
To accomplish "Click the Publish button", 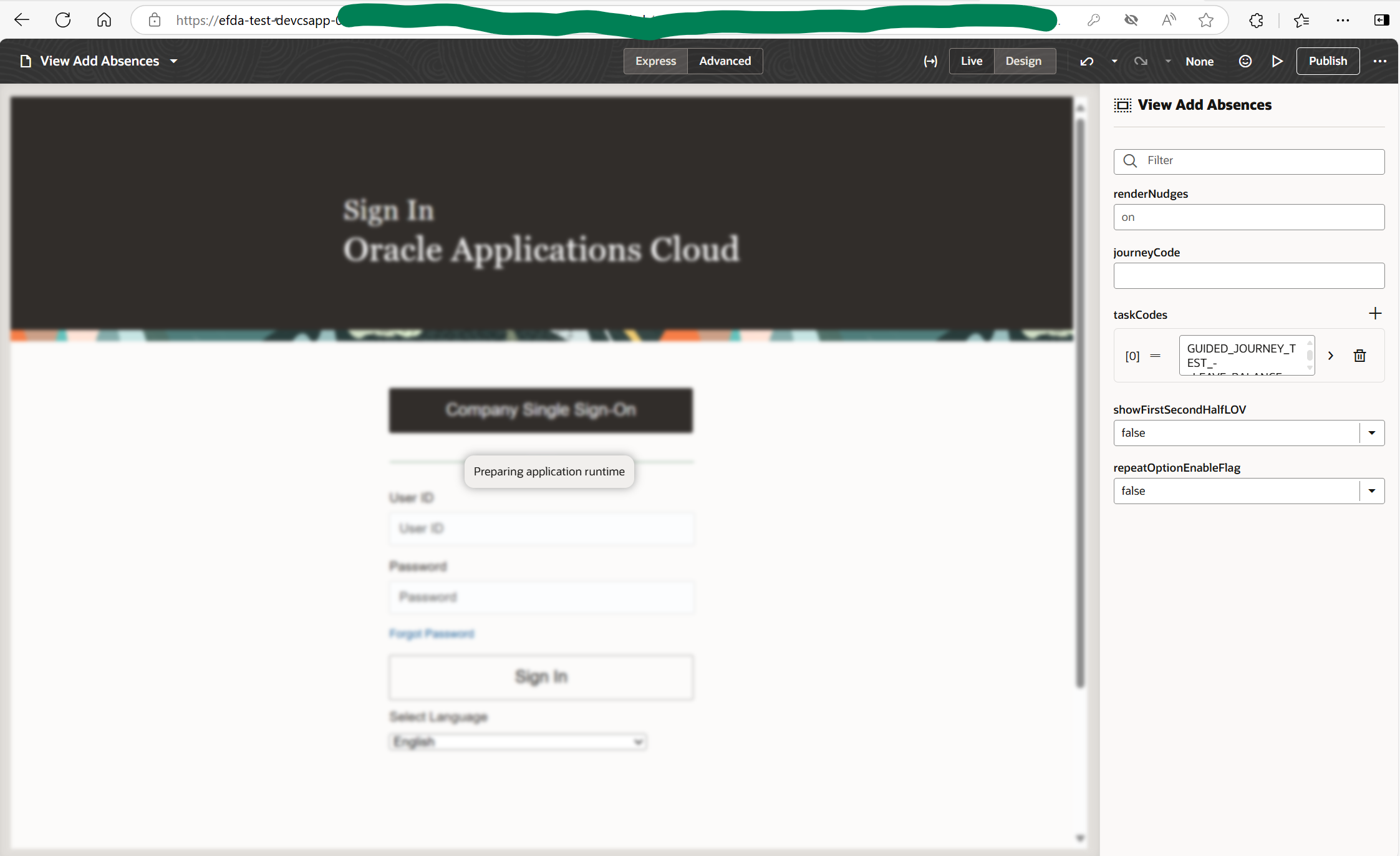I will point(1328,61).
